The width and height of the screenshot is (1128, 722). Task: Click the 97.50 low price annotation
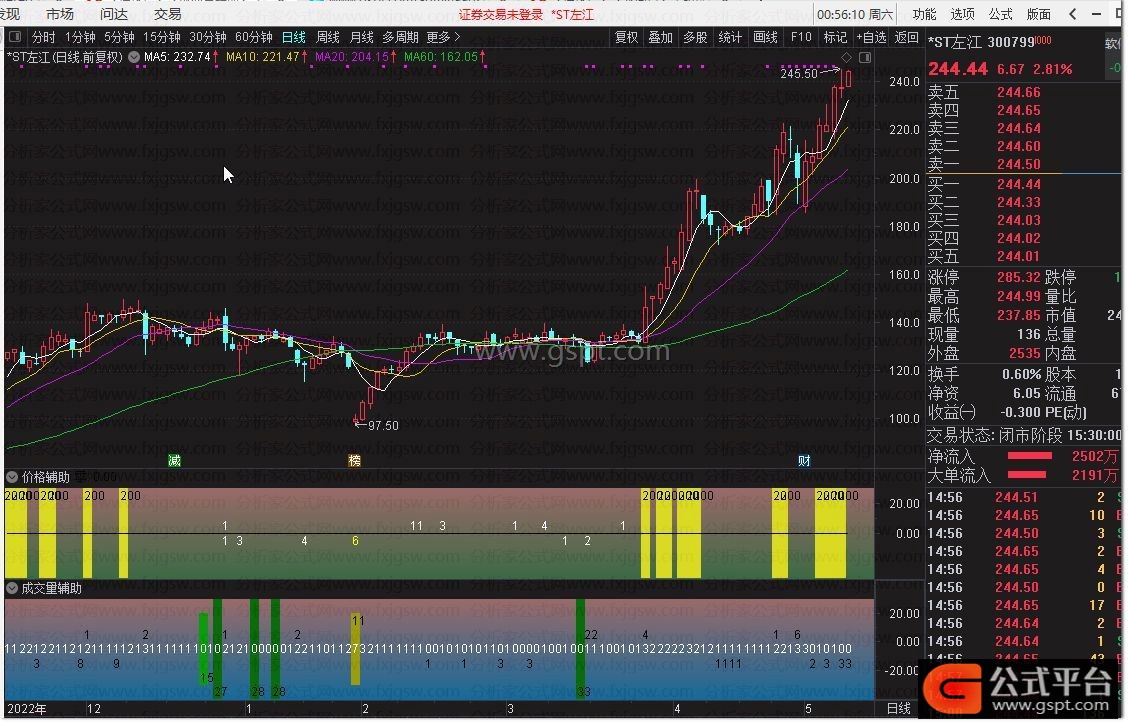(x=383, y=426)
